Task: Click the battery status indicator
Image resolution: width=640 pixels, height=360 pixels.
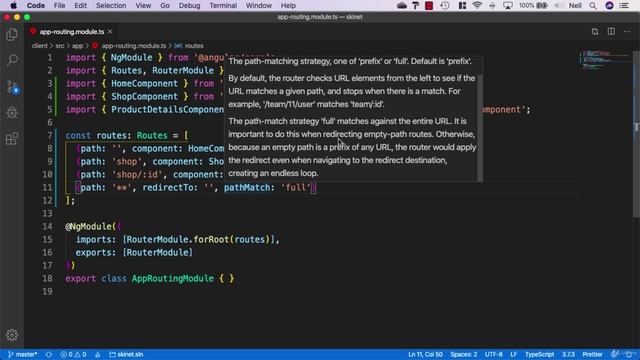Action: point(533,5)
